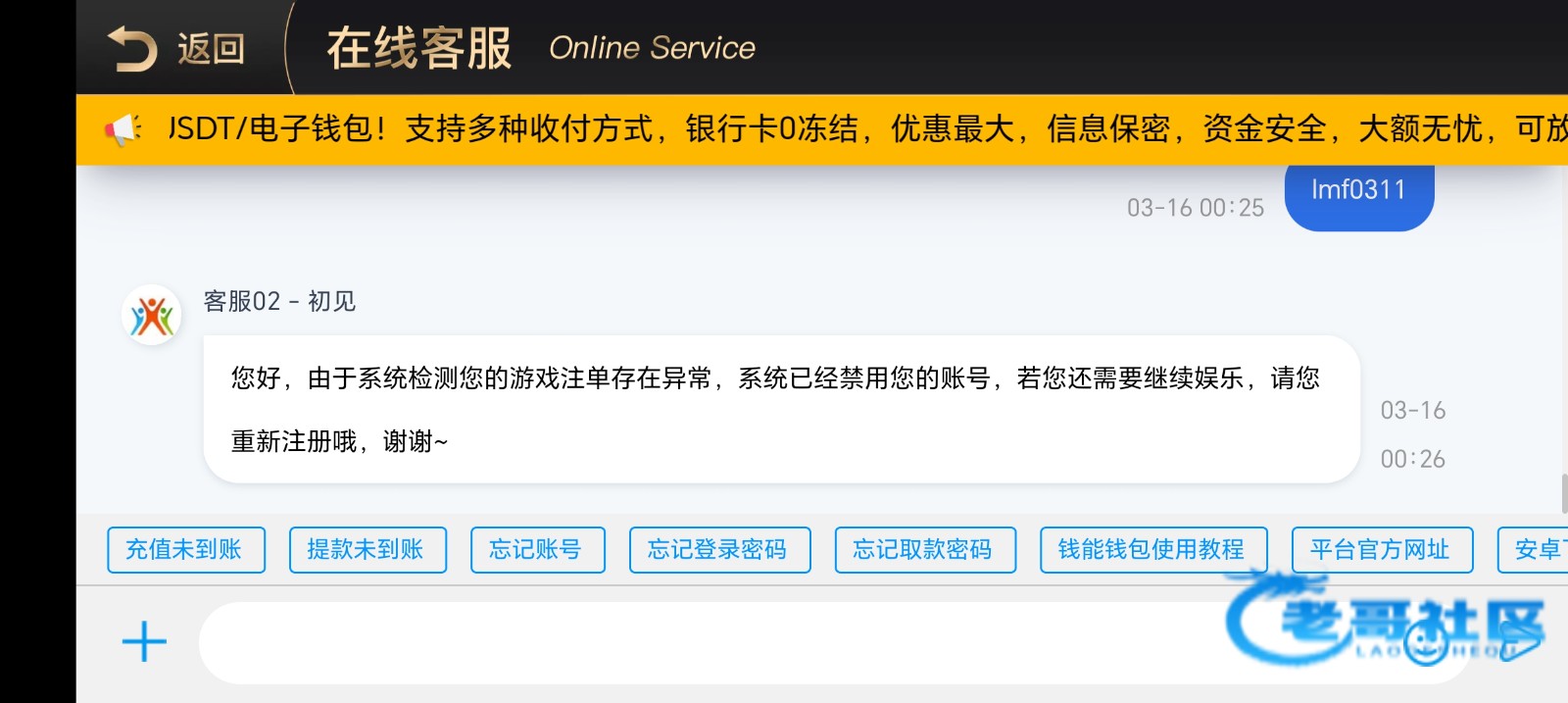Choose the 提款未到账 quick reply
Viewport: 1568px width, 703px height.
point(367,550)
